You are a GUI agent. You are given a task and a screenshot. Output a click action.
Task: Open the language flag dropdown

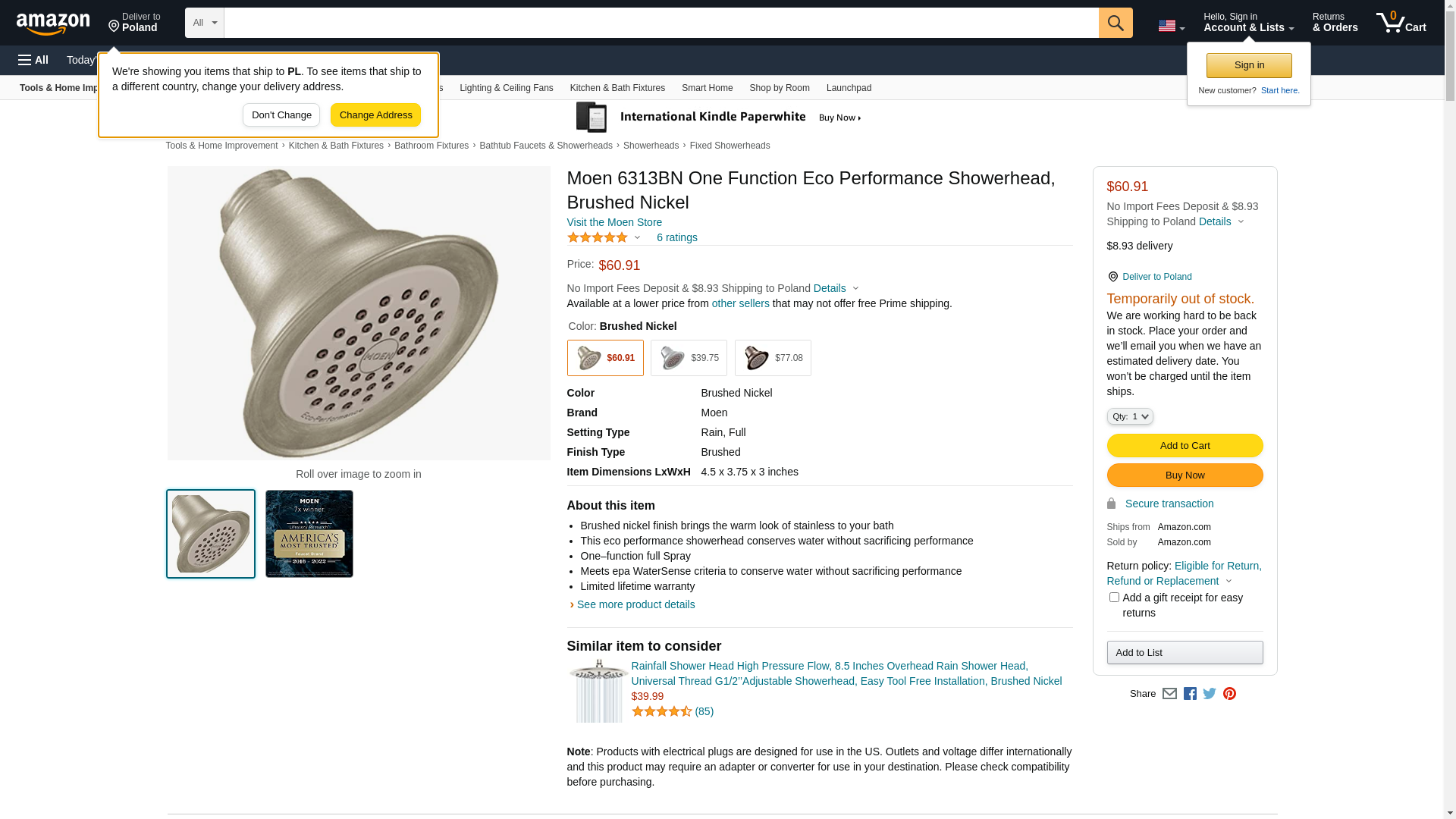[1171, 26]
